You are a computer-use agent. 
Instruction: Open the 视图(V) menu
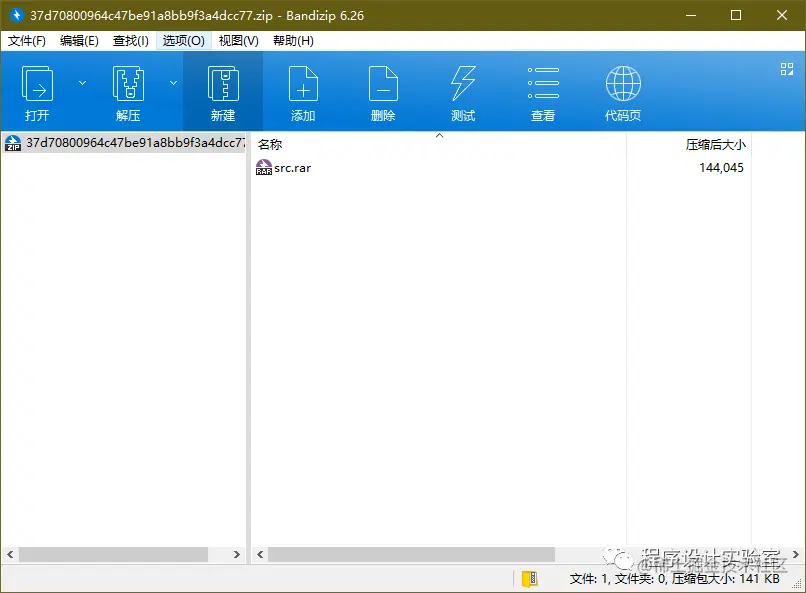[239, 41]
